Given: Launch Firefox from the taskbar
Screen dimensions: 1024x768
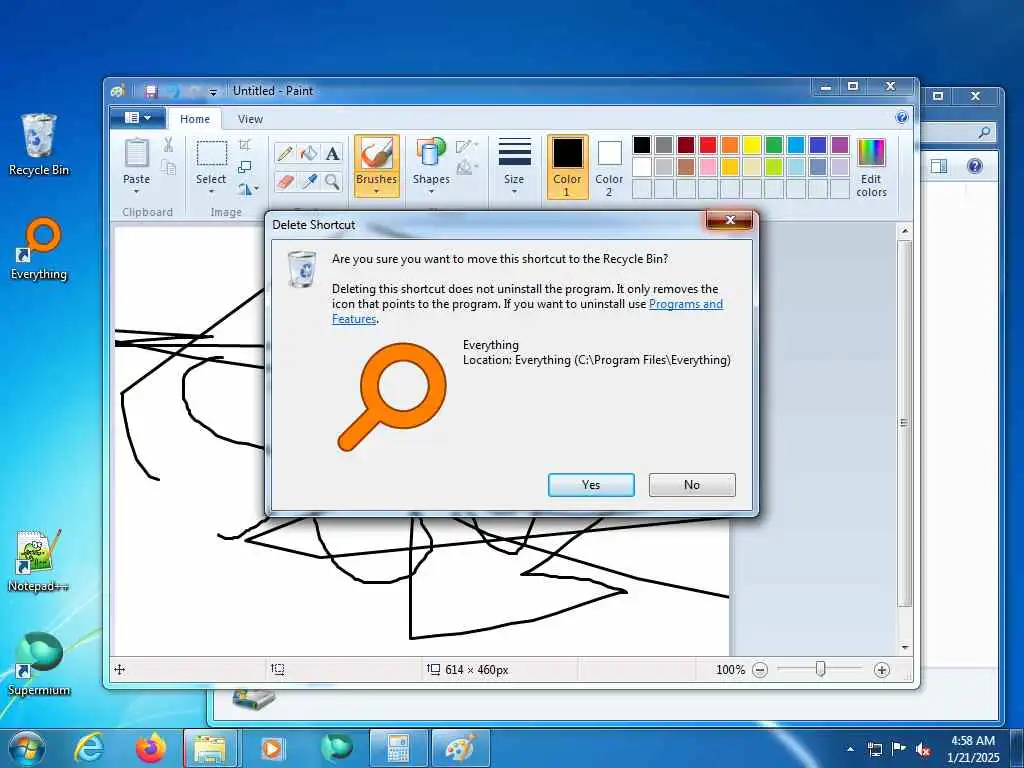Looking at the screenshot, I should pyautogui.click(x=151, y=748).
